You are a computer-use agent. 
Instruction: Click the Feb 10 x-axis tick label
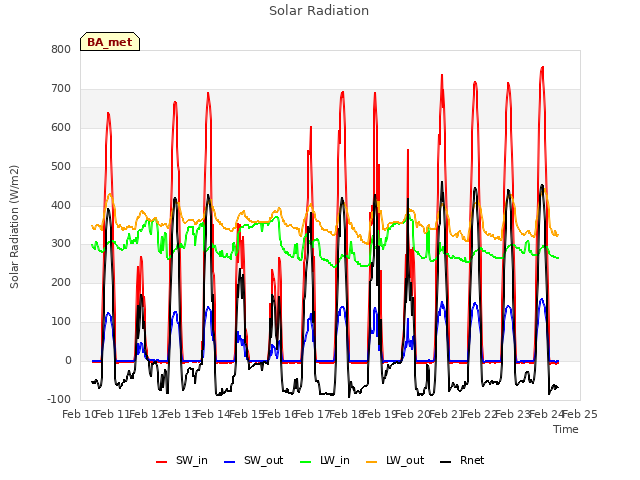[x=79, y=414]
